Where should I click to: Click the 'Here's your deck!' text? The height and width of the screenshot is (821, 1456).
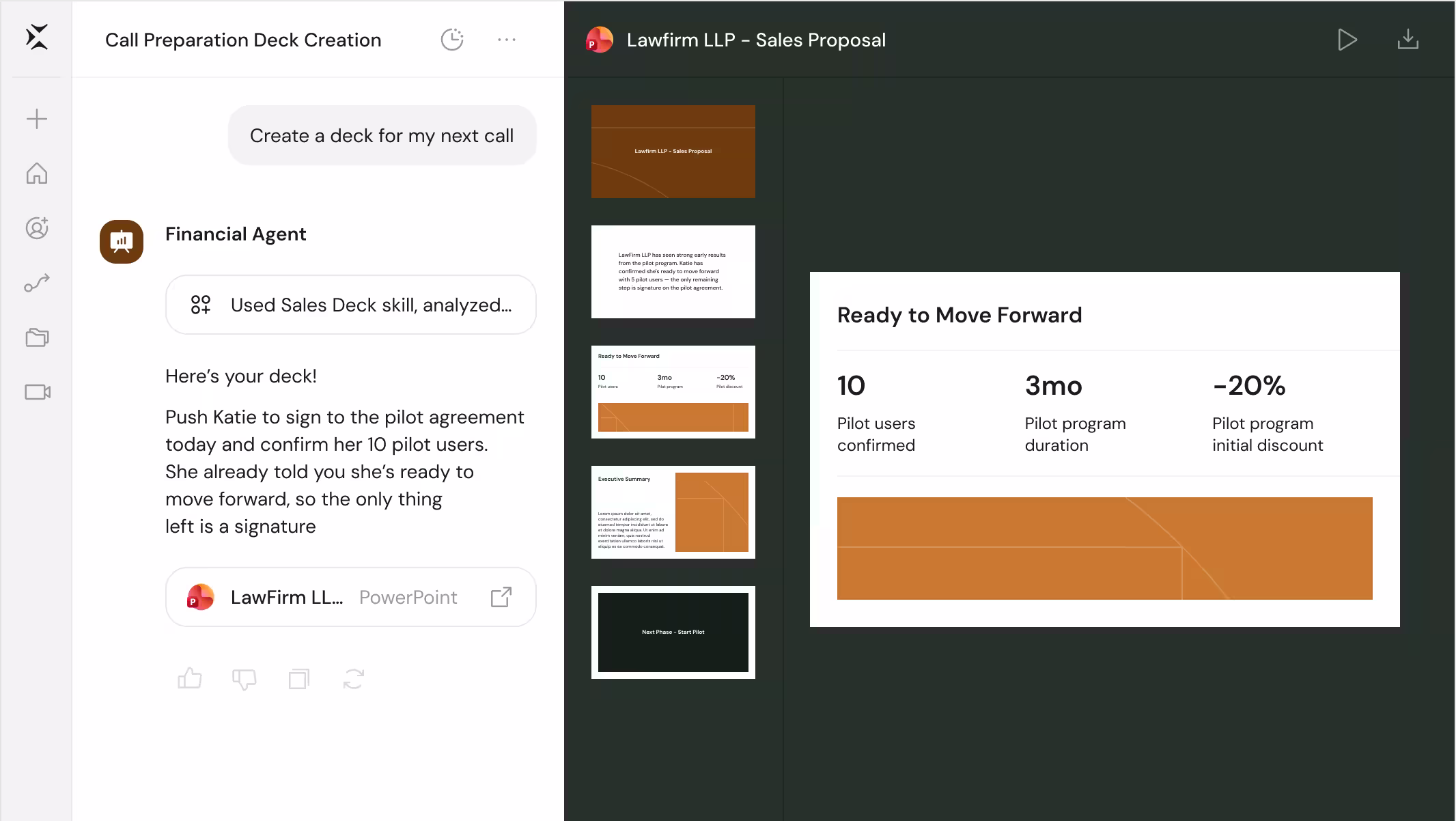point(241,376)
